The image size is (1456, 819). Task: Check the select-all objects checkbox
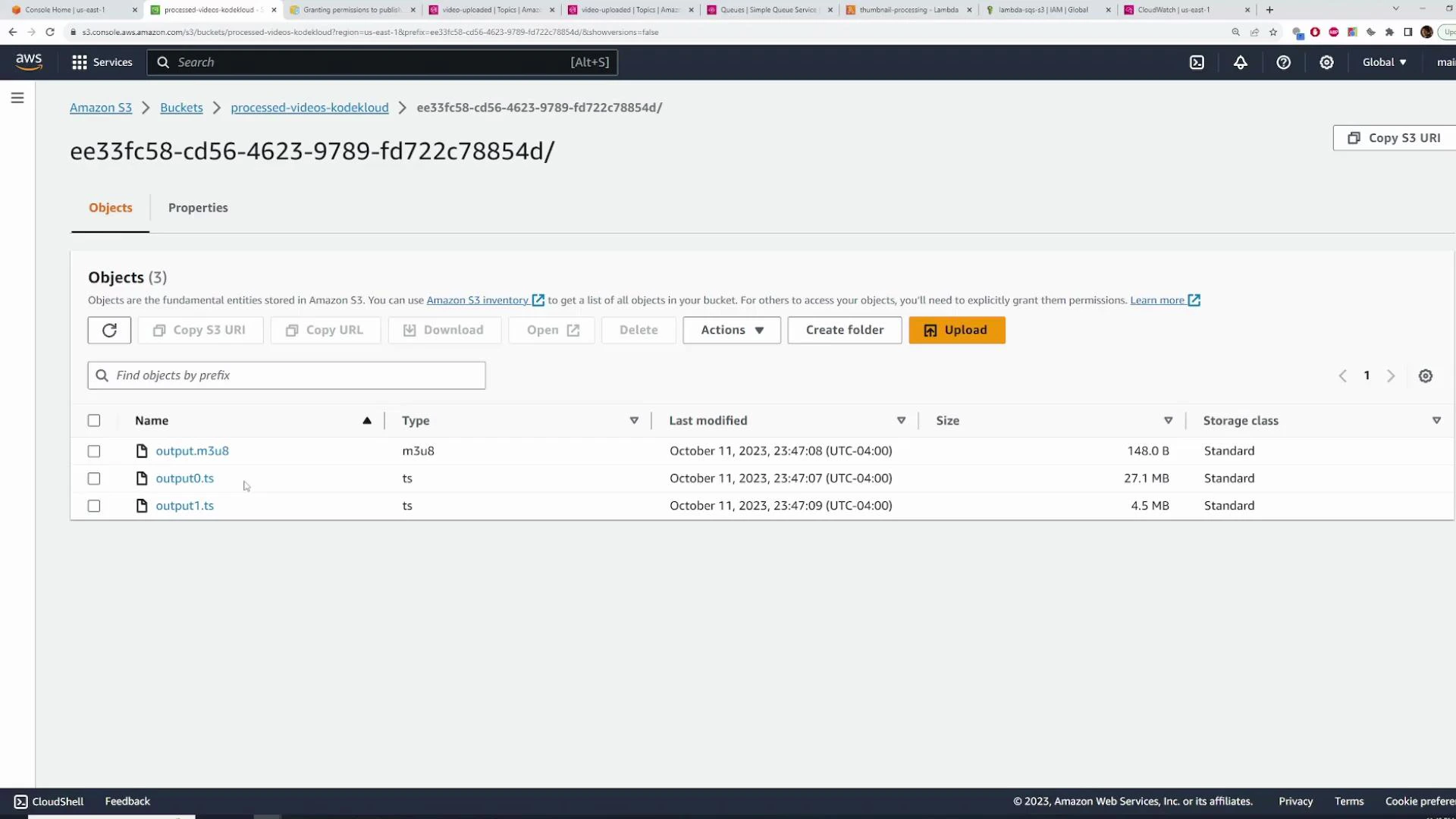(94, 420)
